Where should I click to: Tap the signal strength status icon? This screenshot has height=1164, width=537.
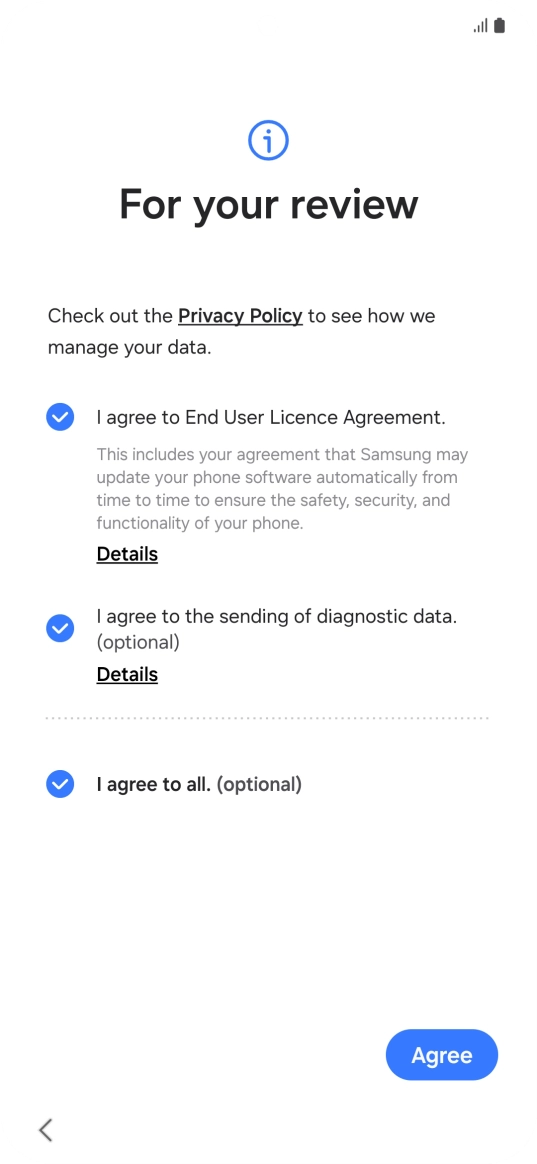click(x=481, y=26)
